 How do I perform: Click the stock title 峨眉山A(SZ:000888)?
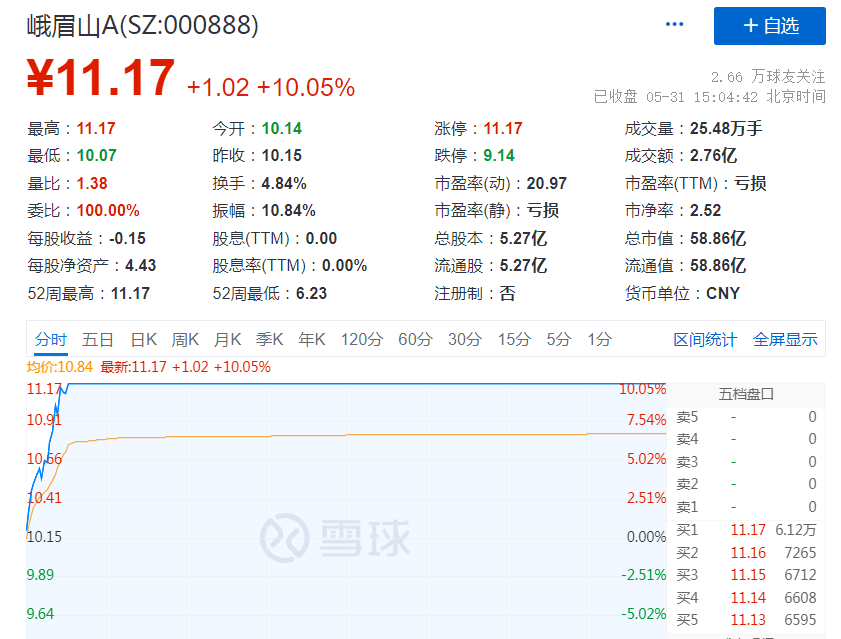(143, 25)
